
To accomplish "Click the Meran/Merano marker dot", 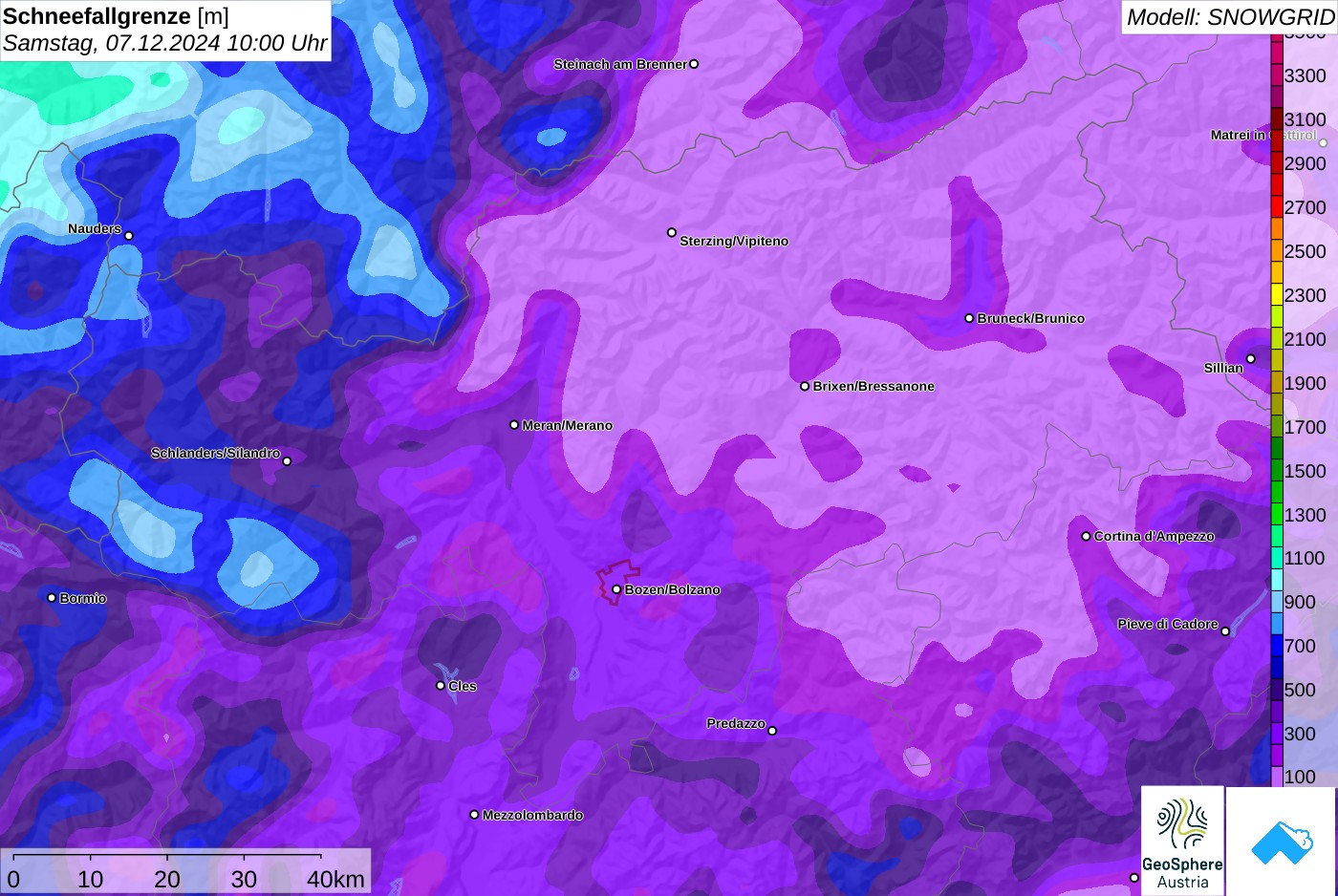I will pyautogui.click(x=514, y=425).
